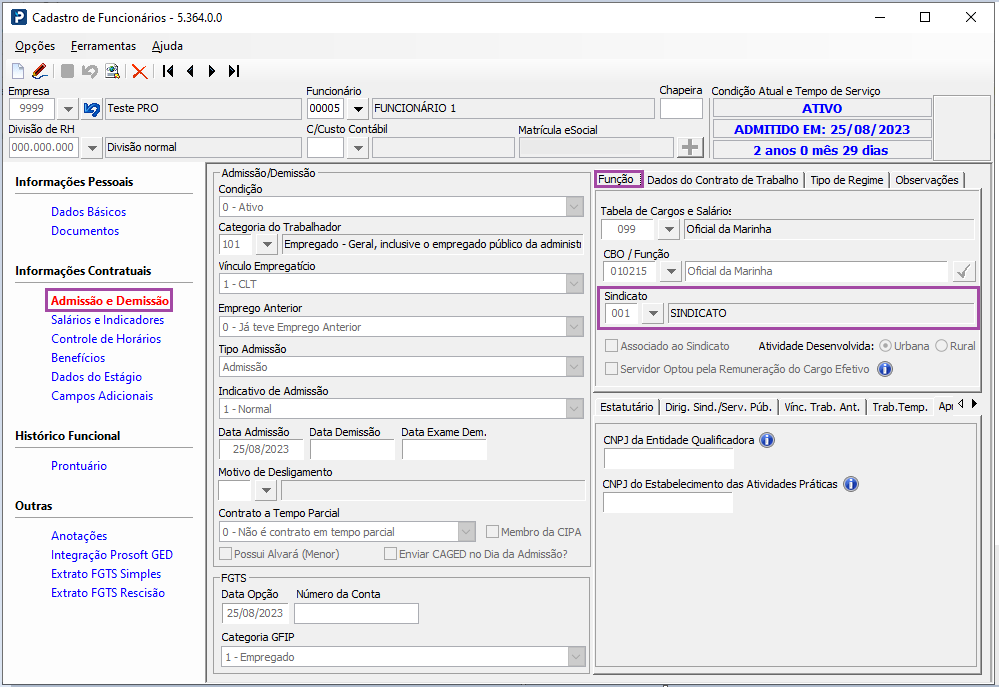Click the new record document icon
Viewport: 999px width, 687px height.
coord(18,71)
